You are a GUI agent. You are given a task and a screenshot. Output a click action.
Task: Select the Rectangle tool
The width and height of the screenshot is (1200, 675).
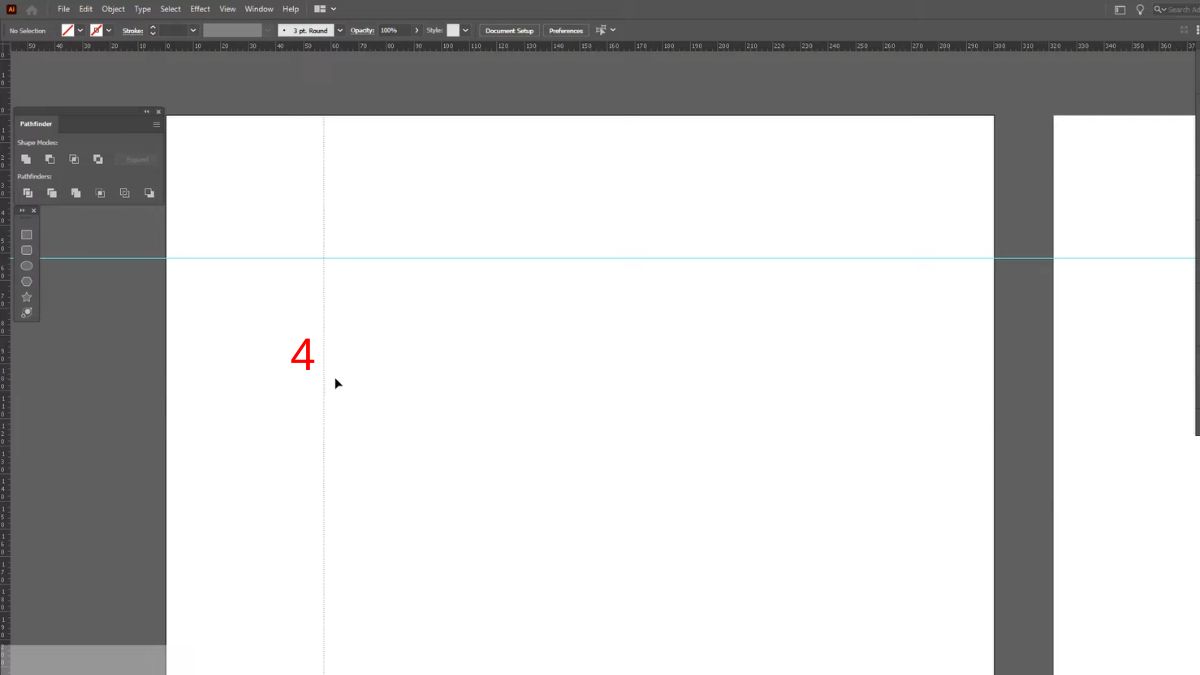27,234
